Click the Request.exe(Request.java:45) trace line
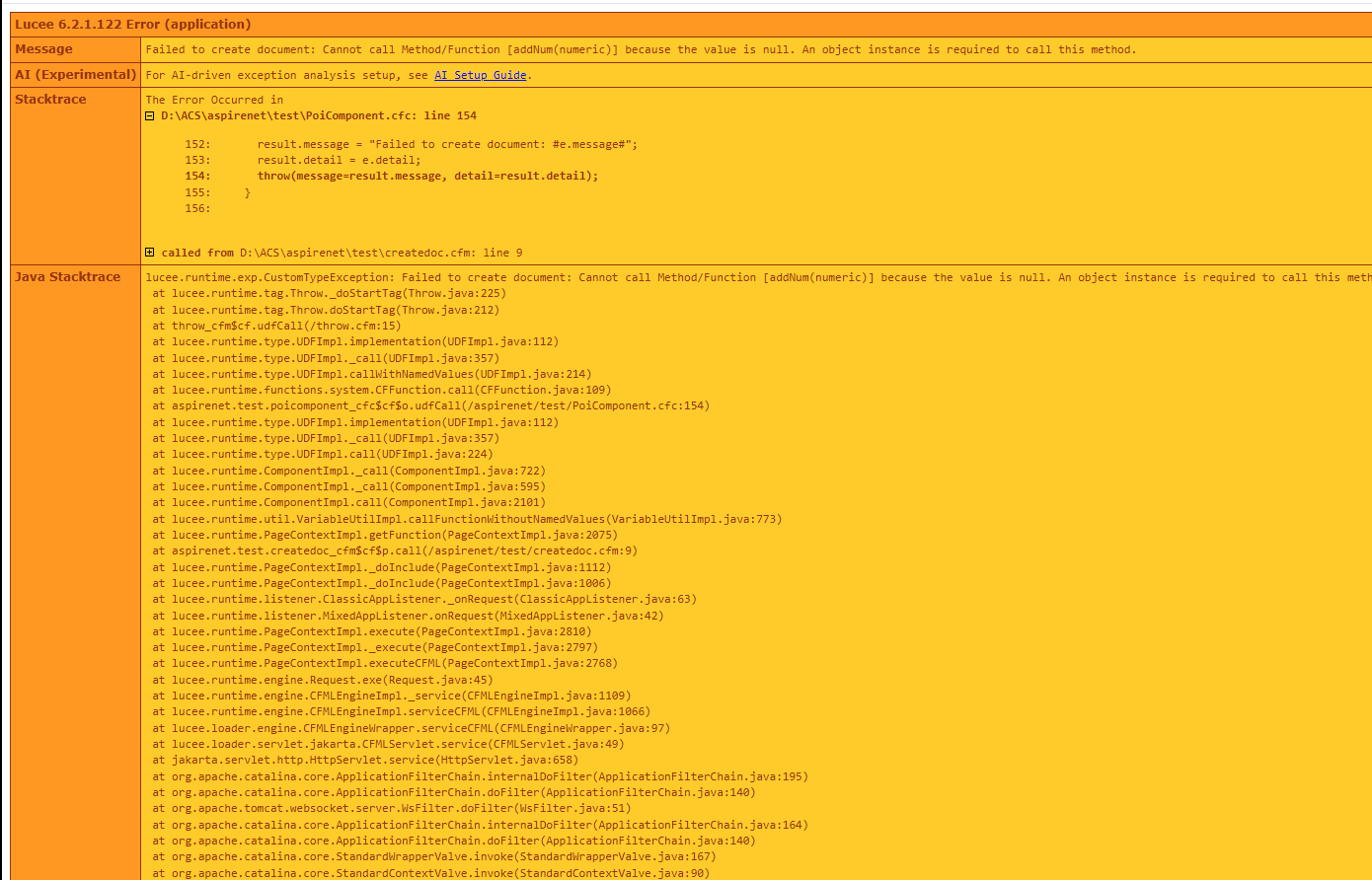Image resolution: width=1372 pixels, height=880 pixels. click(x=323, y=681)
